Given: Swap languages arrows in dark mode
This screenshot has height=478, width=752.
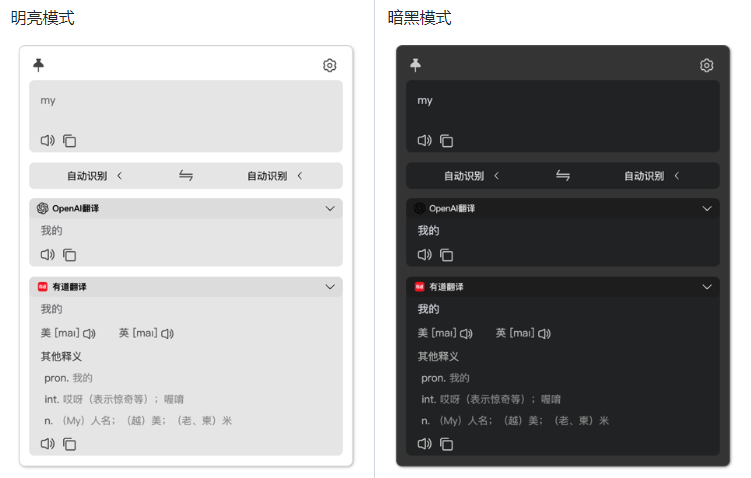Looking at the screenshot, I should pyautogui.click(x=563, y=175).
